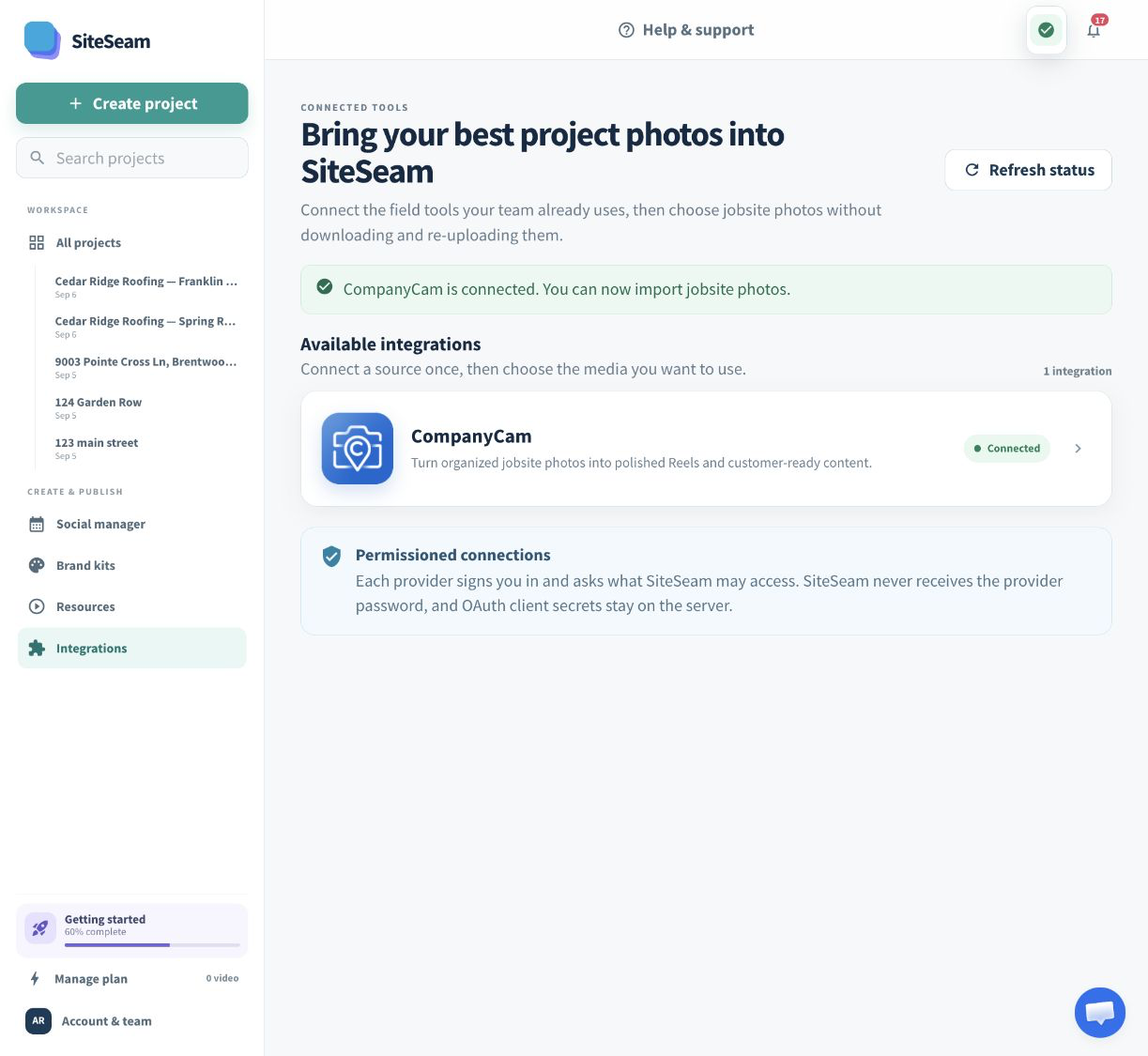The height and width of the screenshot is (1056, 1148).
Task: Select Integrations in the sidebar
Action: (132, 648)
